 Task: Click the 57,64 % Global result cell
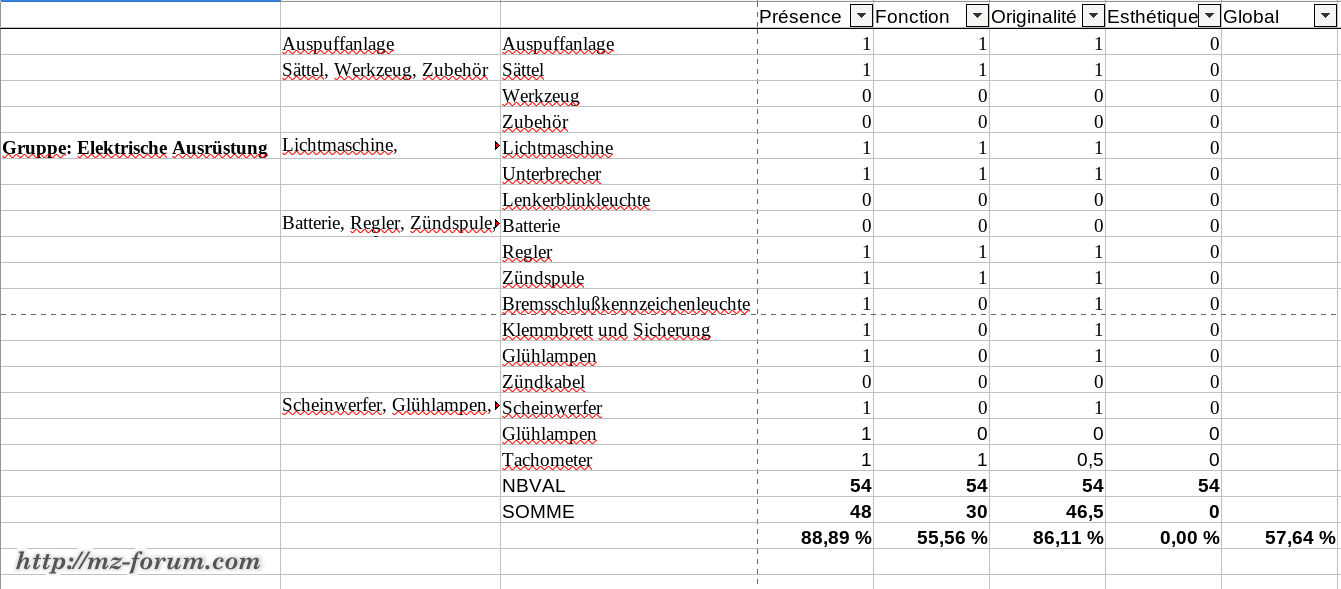click(x=1299, y=538)
